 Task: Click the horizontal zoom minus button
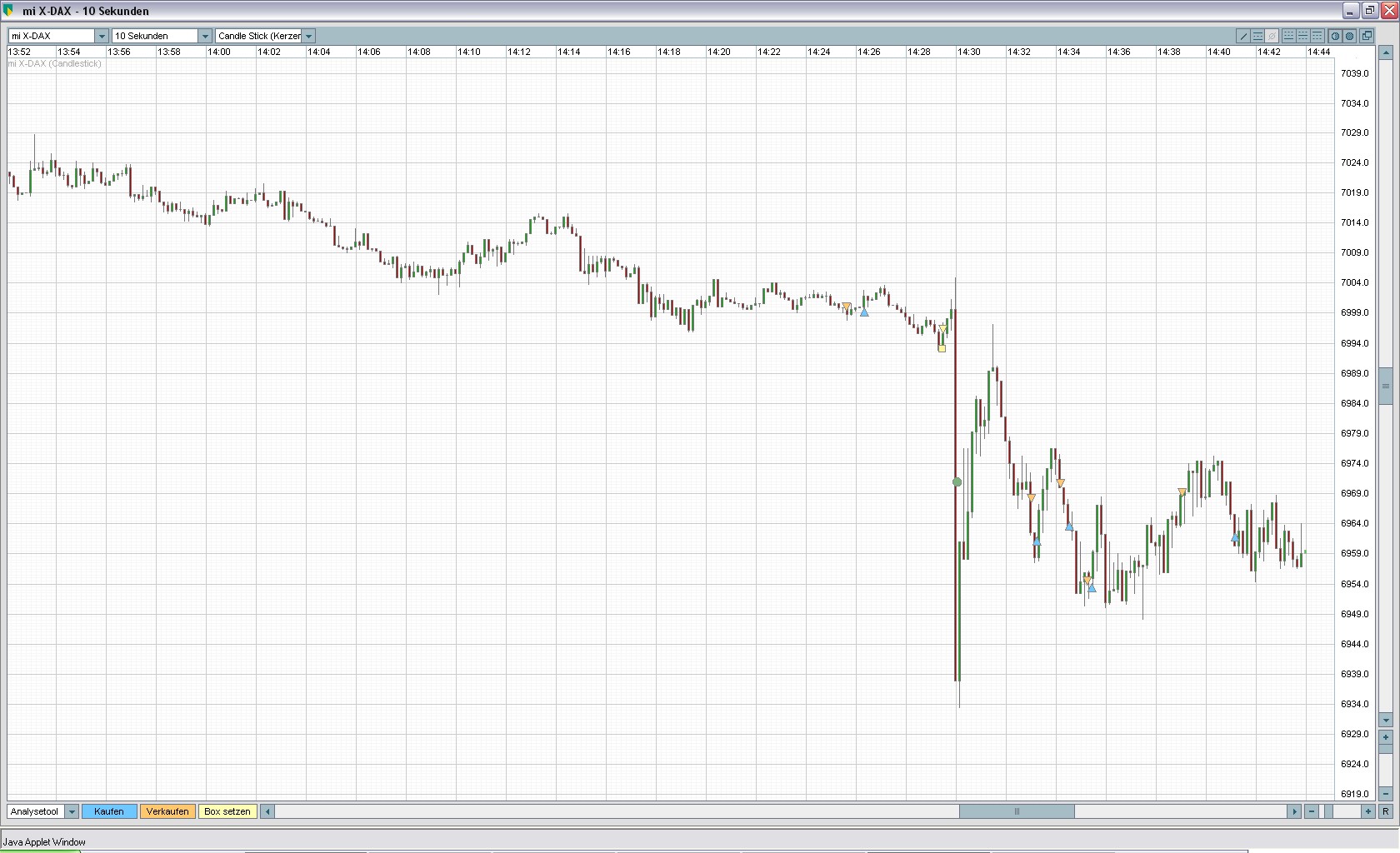pos(1312,811)
